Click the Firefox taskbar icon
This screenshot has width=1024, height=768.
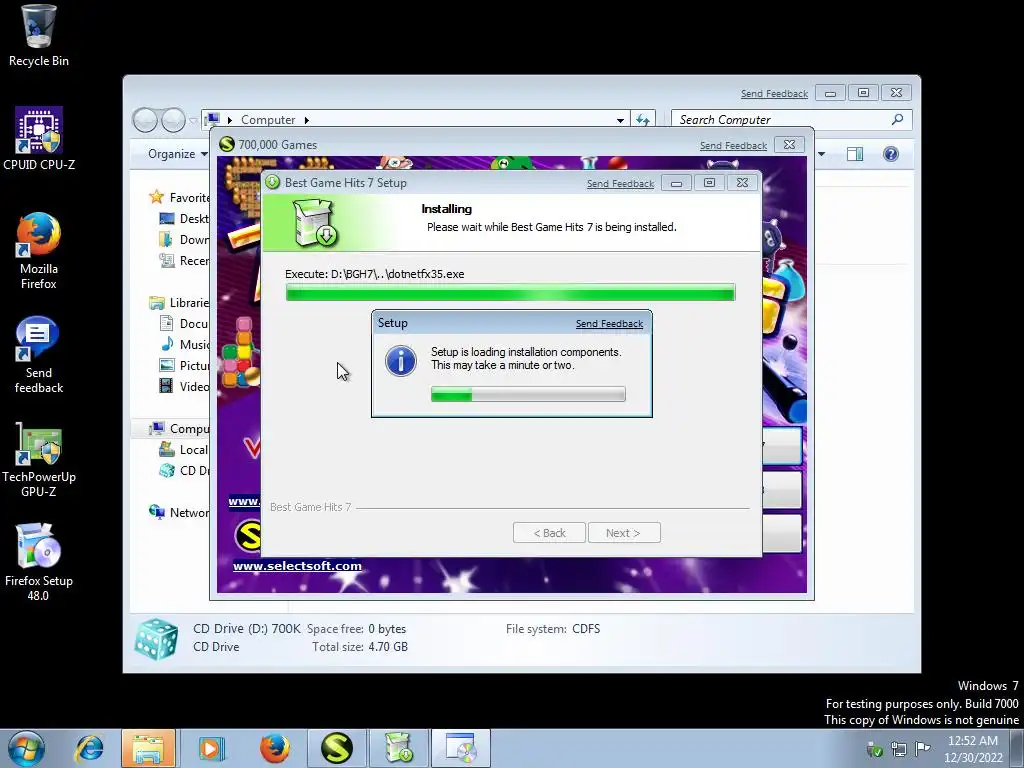tap(274, 748)
